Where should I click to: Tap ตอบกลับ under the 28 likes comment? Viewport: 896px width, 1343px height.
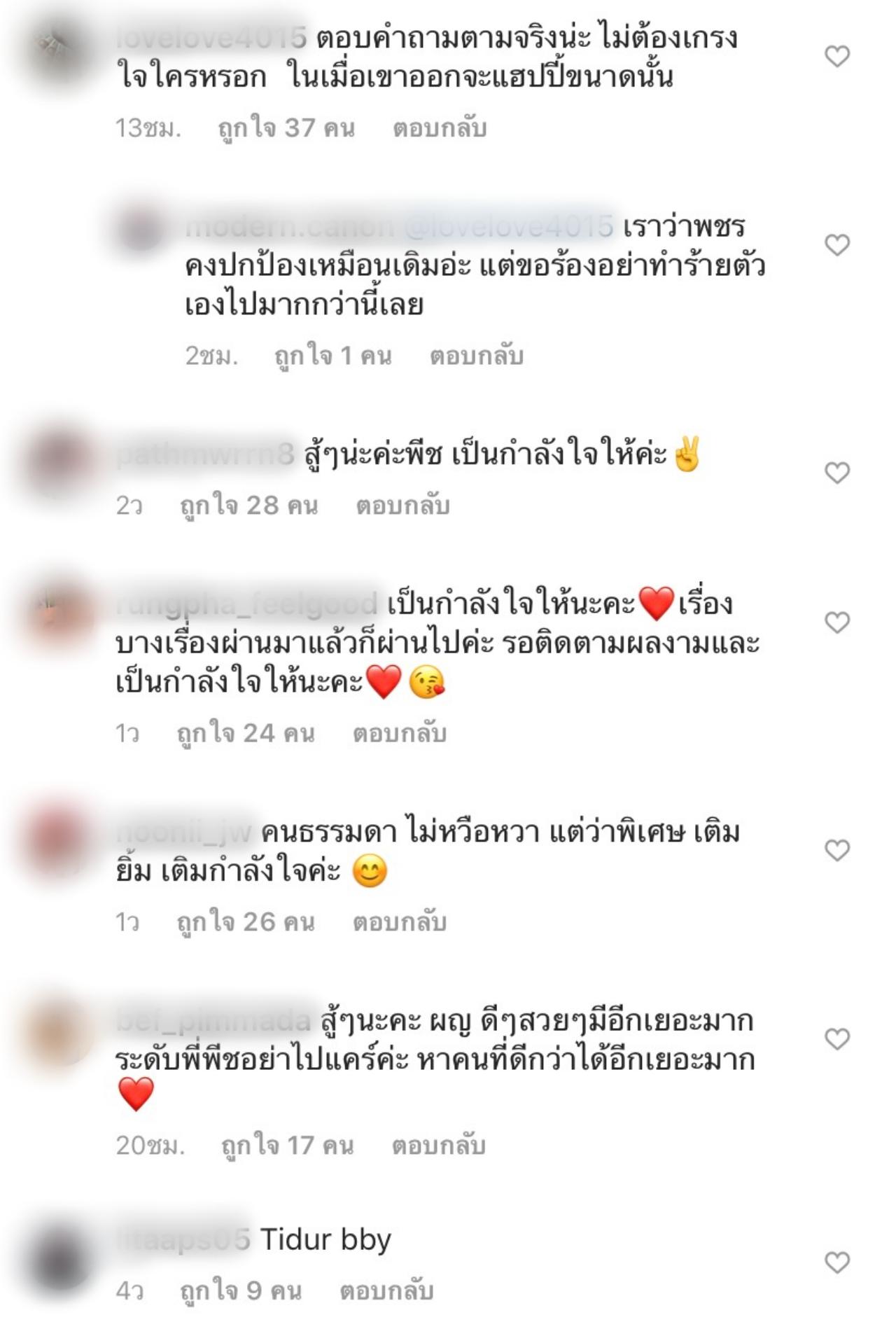pos(402,505)
